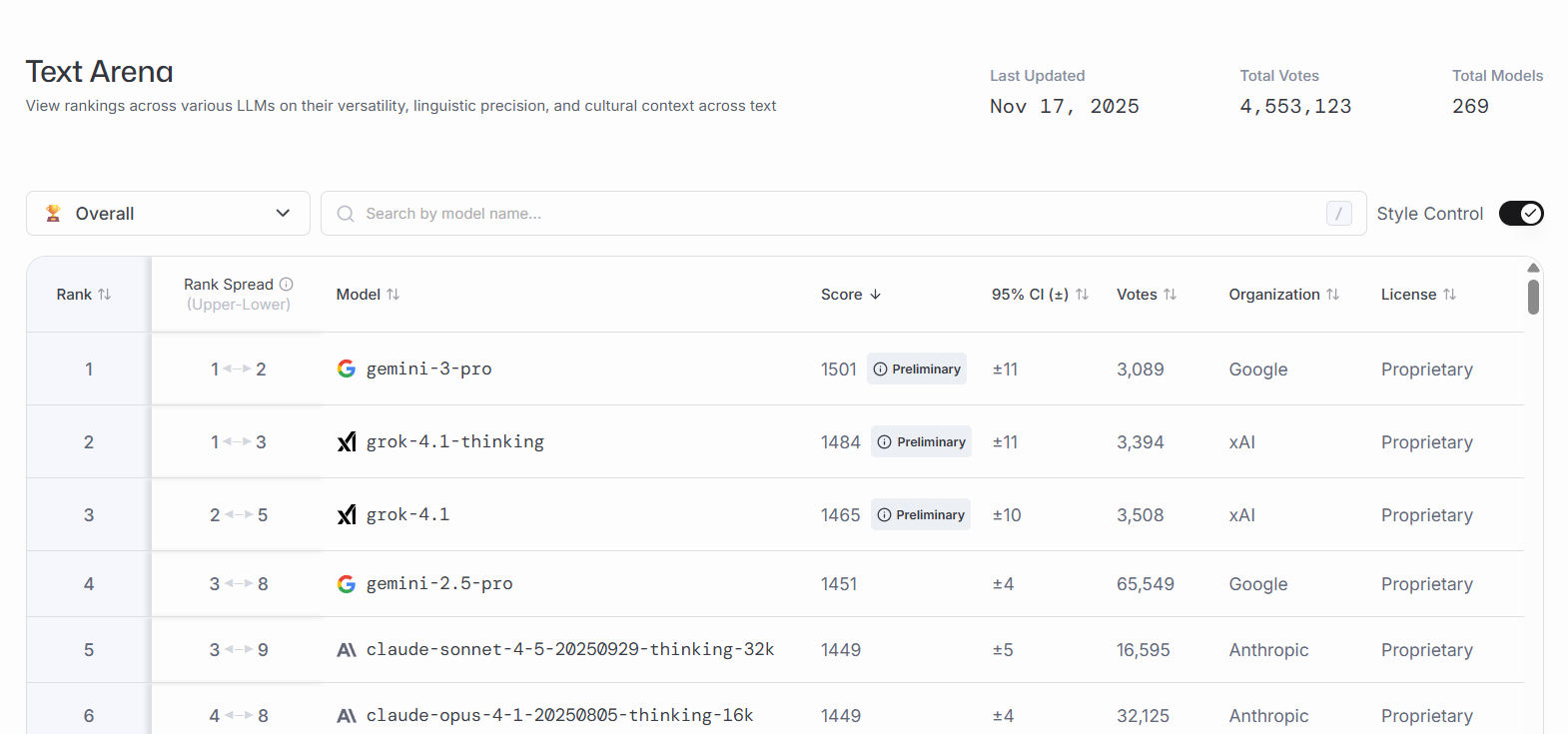1568x734 pixels.
Task: Click the sort arrows next to Rank
Action: [105, 295]
